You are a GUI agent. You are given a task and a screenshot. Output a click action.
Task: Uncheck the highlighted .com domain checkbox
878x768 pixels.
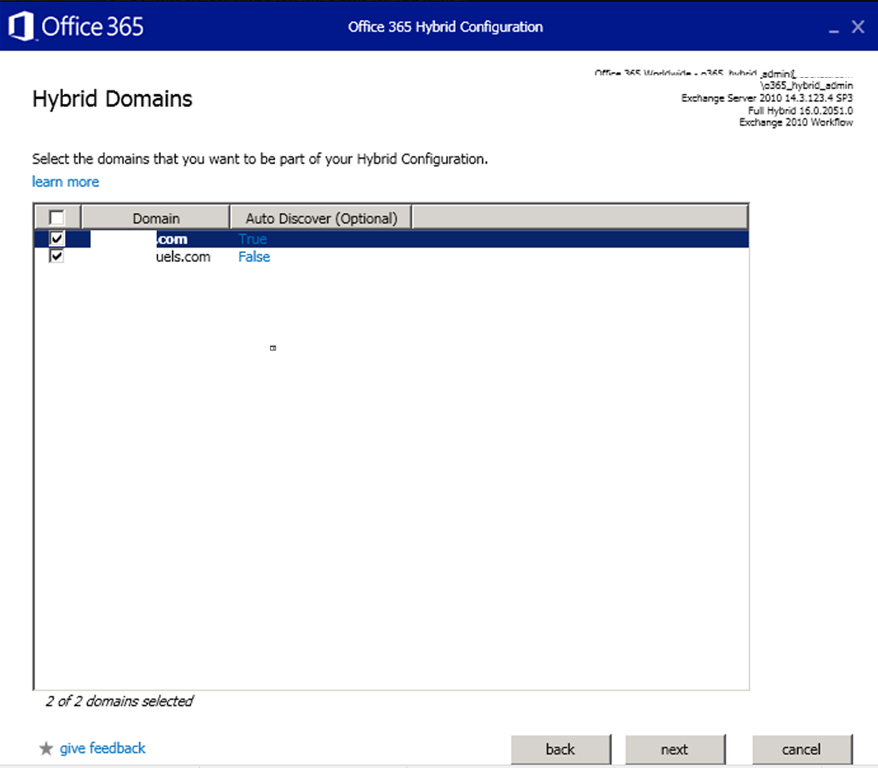[x=57, y=238]
